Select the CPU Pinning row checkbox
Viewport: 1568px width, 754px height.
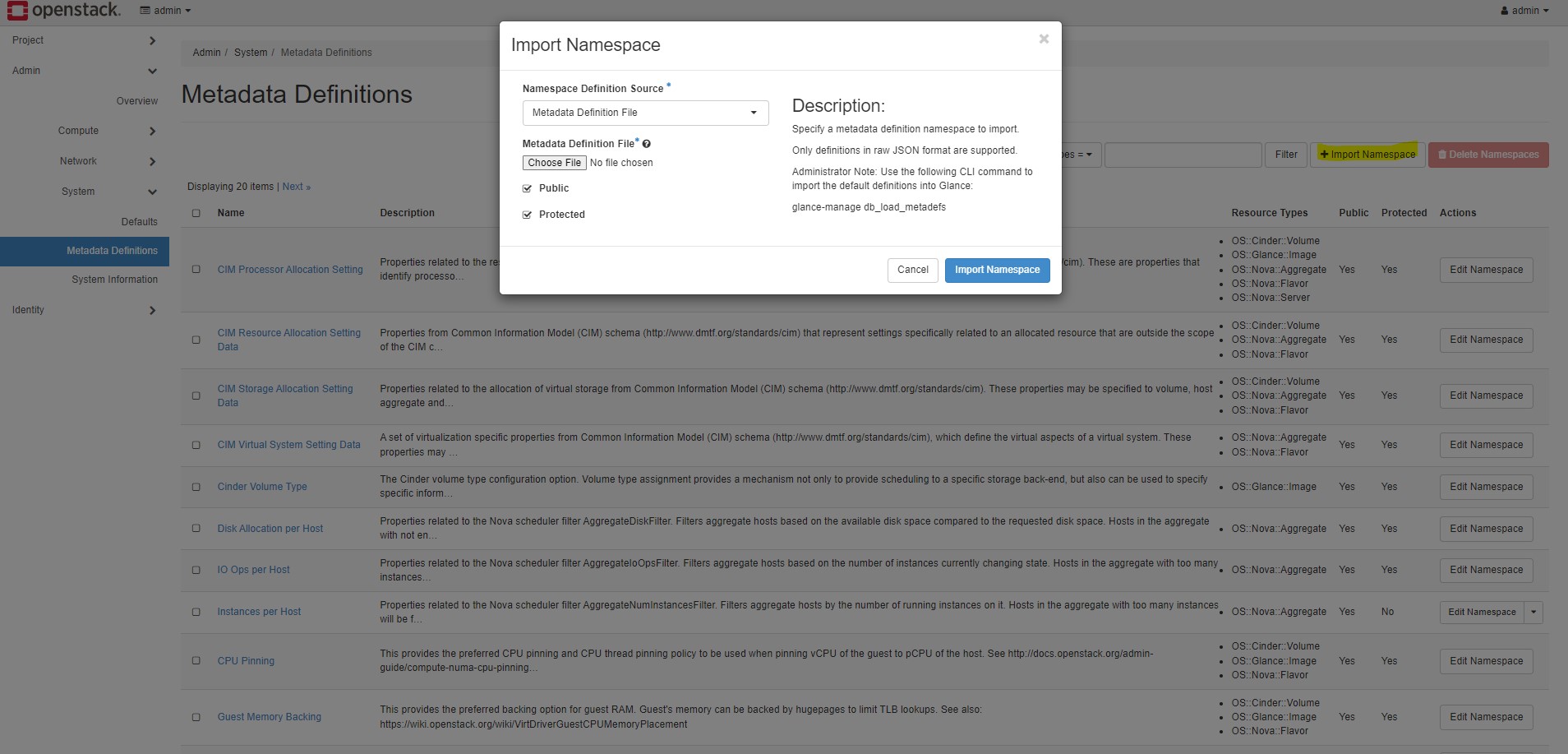pos(196,660)
